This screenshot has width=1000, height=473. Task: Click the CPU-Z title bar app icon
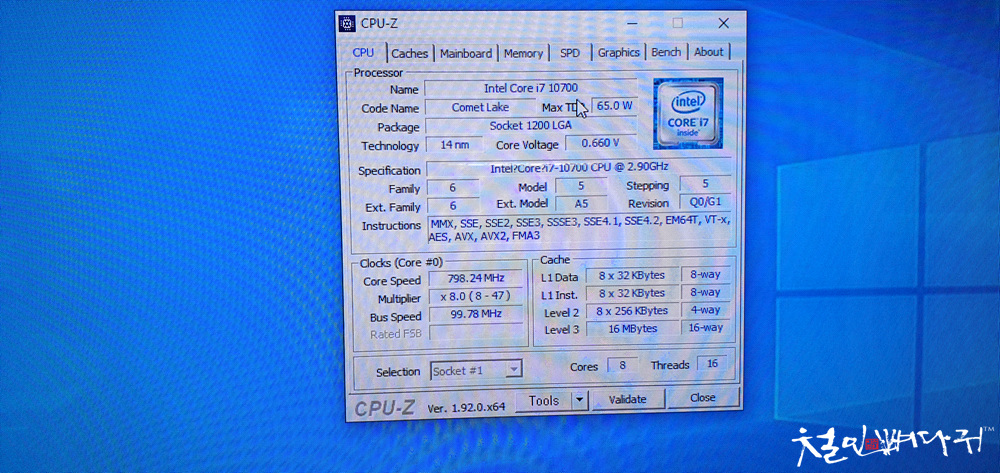[x=347, y=24]
